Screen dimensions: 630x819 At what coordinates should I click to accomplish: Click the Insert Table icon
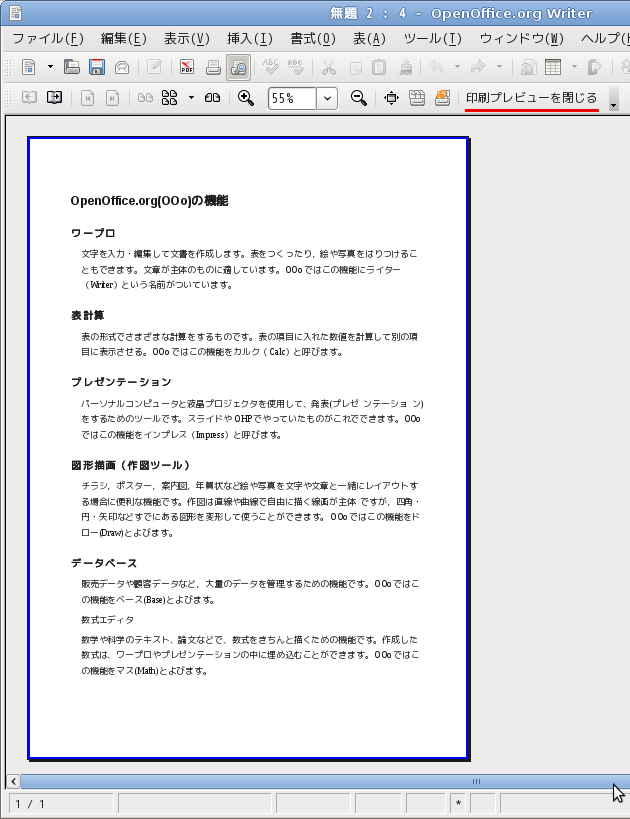coord(553,67)
